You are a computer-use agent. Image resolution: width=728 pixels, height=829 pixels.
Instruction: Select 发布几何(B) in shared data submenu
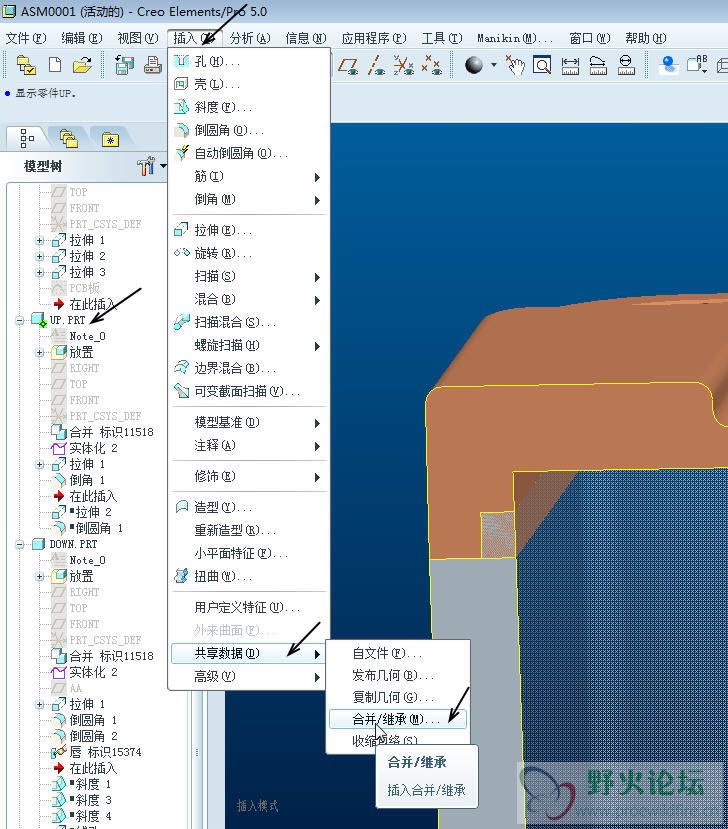click(x=398, y=675)
